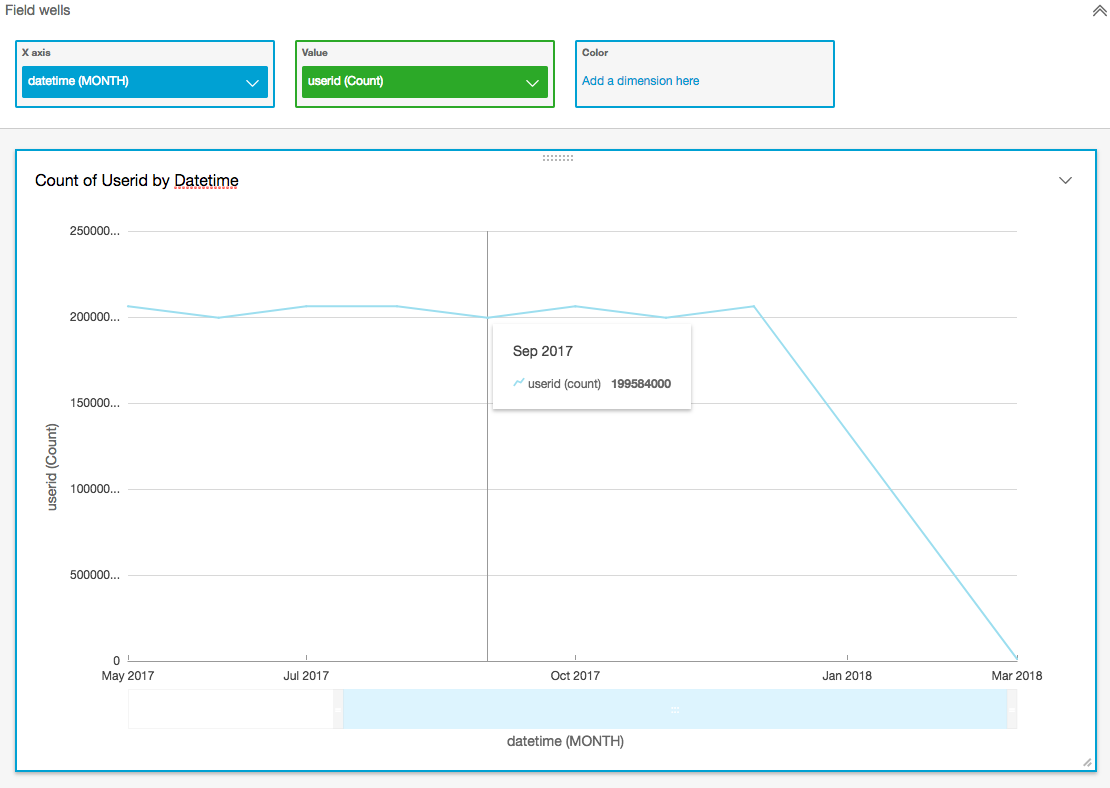Click the '150000...' y-axis label

95,403
